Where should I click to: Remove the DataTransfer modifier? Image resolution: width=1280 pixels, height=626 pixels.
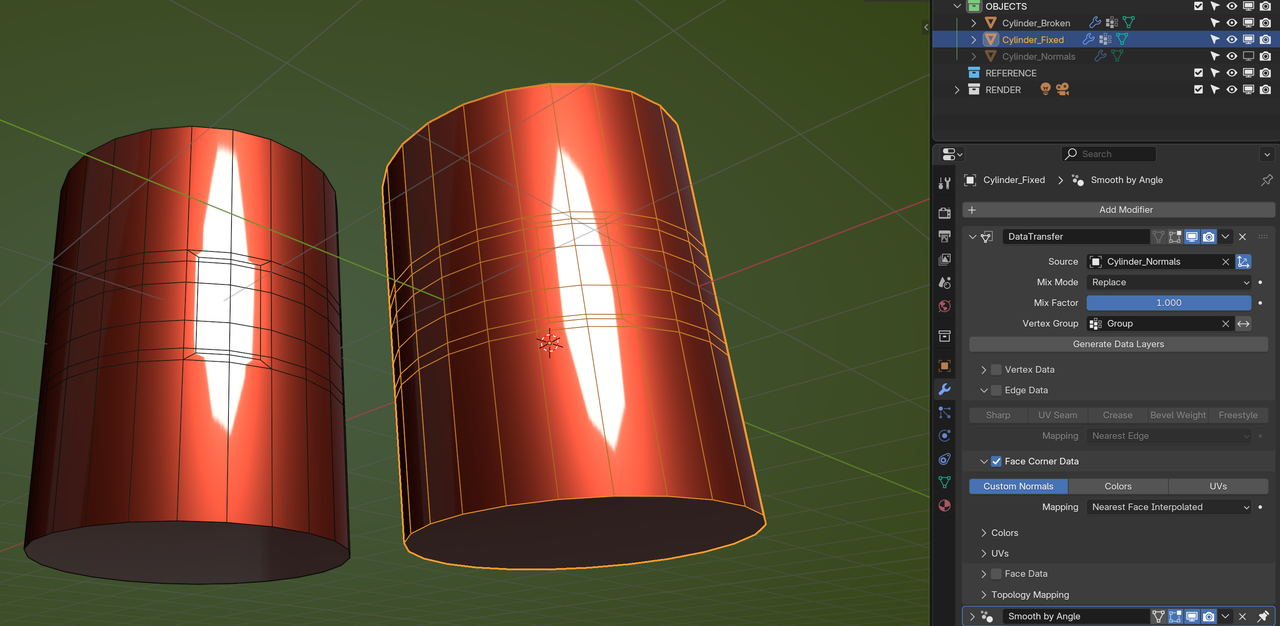pos(1242,237)
